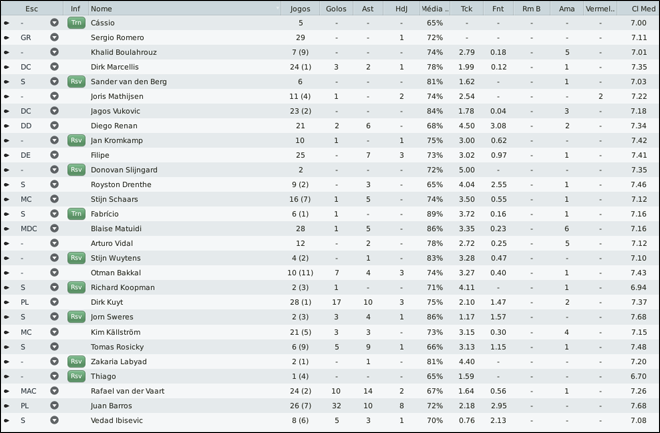
Task: Open Diego Renan's circular dropdown button
Action: pyautogui.click(x=54, y=125)
